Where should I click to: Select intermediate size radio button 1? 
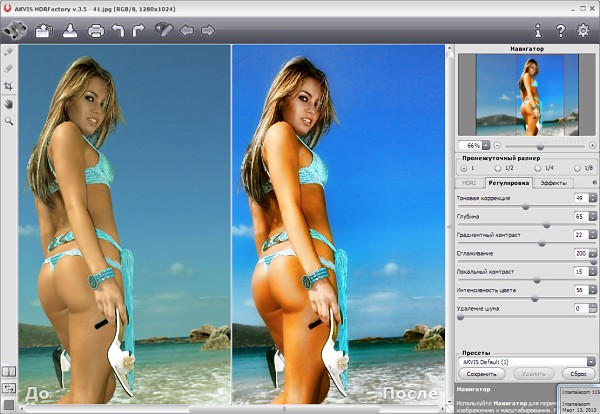point(464,168)
